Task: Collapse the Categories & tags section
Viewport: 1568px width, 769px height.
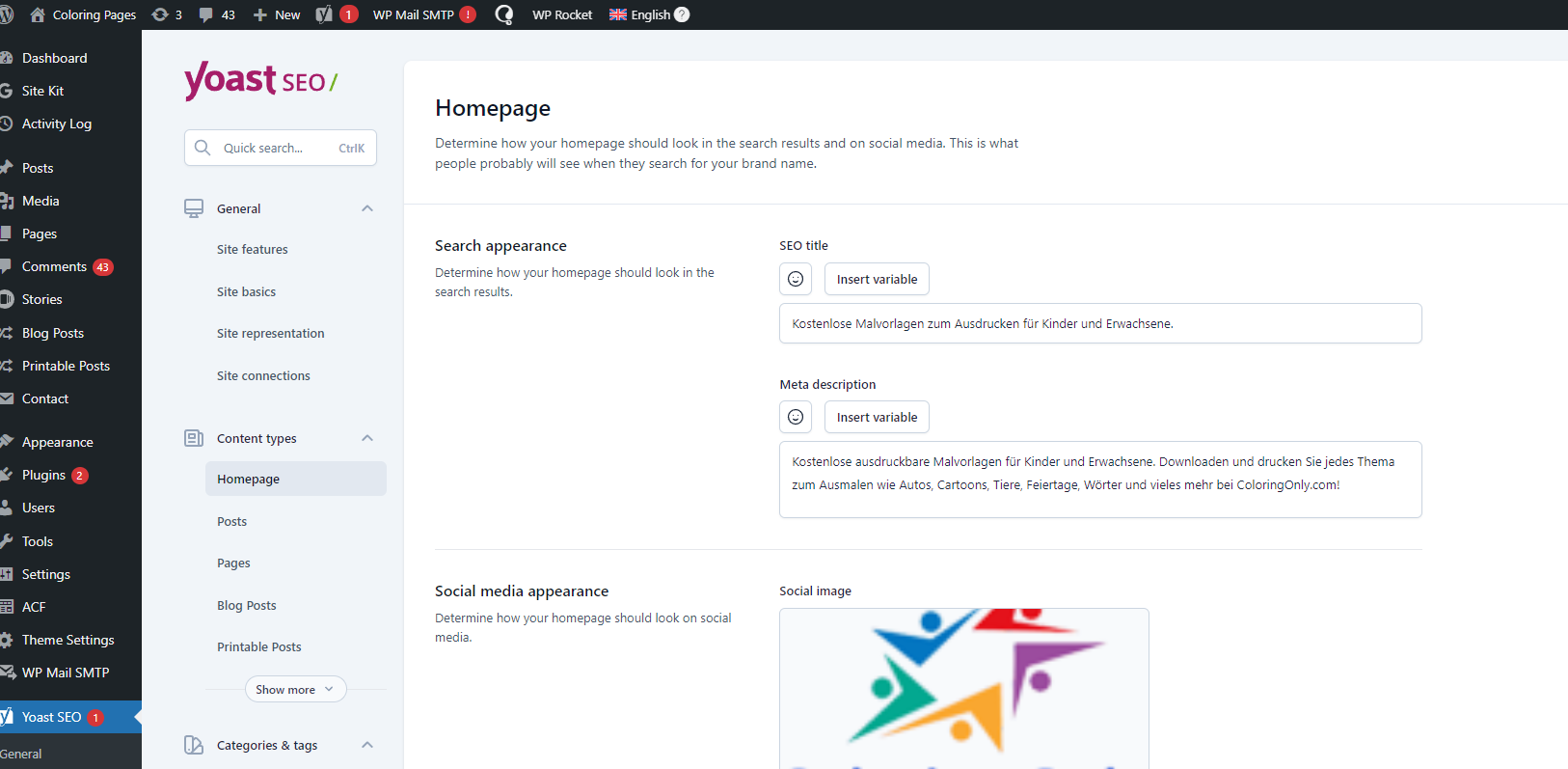Action: pos(367,745)
